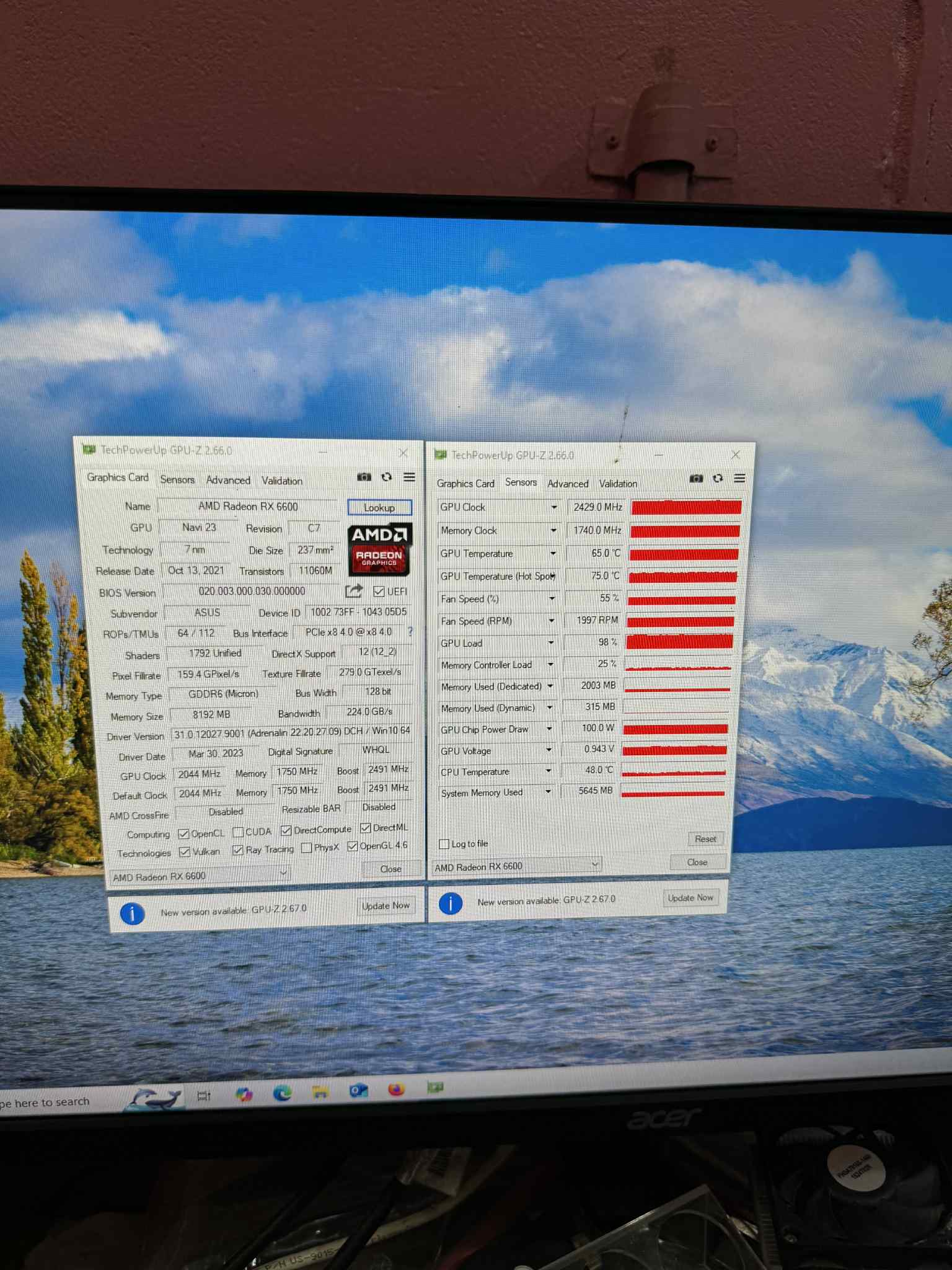Switch to Sensors tab in left window
Viewport: 952px width, 1270px height.
click(177, 479)
